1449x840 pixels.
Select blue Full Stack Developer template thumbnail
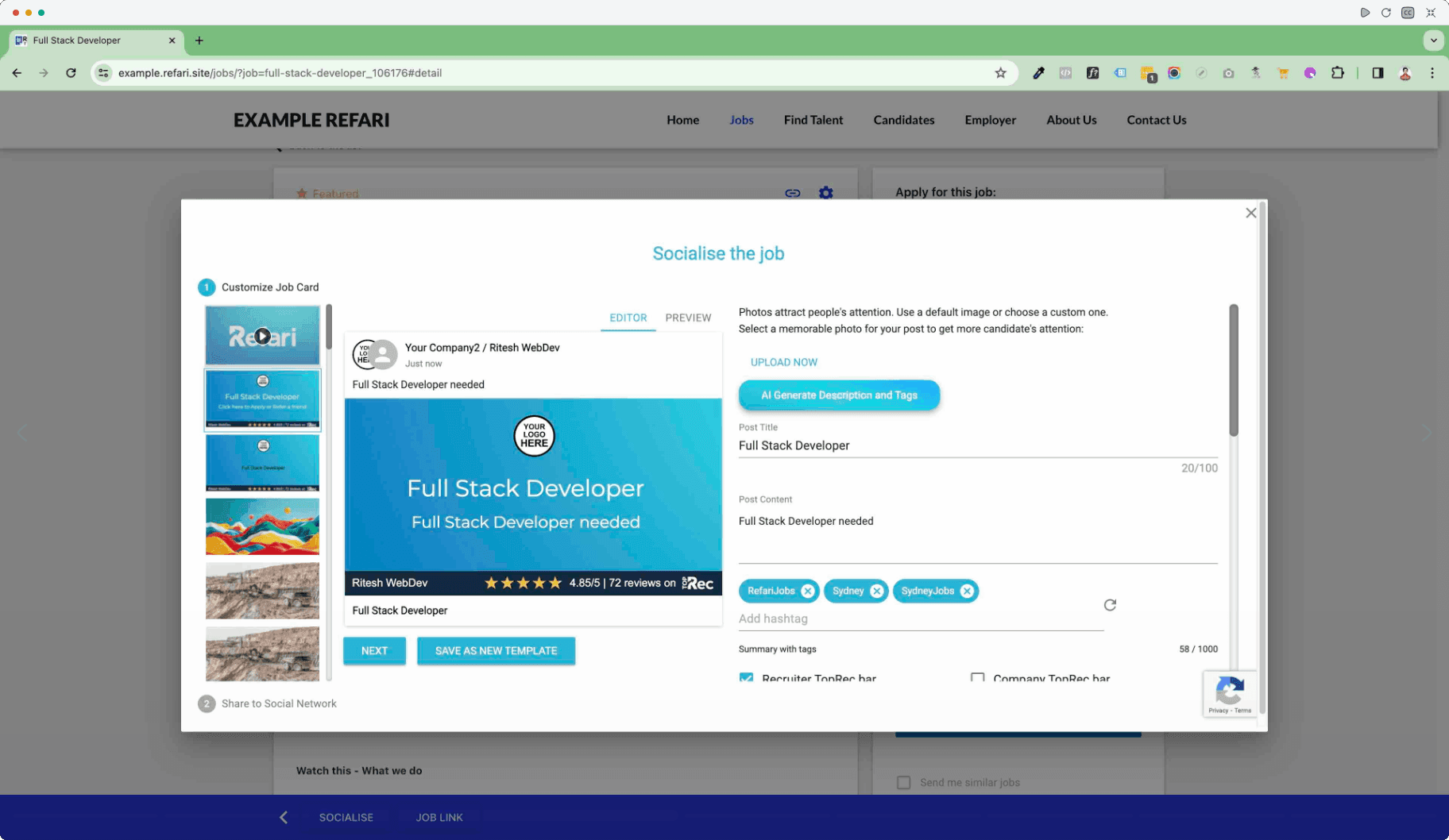(262, 399)
